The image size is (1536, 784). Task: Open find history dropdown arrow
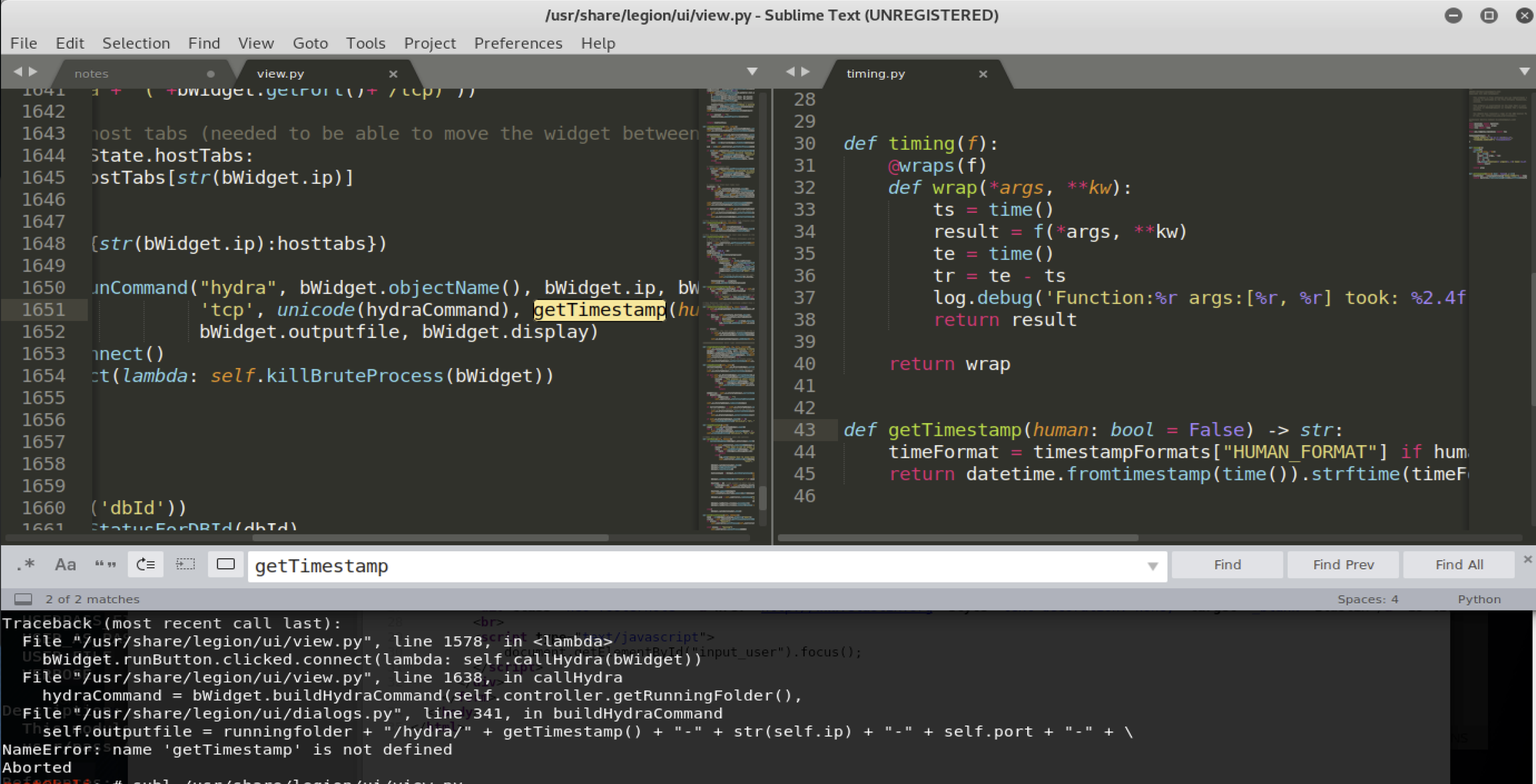click(x=1152, y=566)
